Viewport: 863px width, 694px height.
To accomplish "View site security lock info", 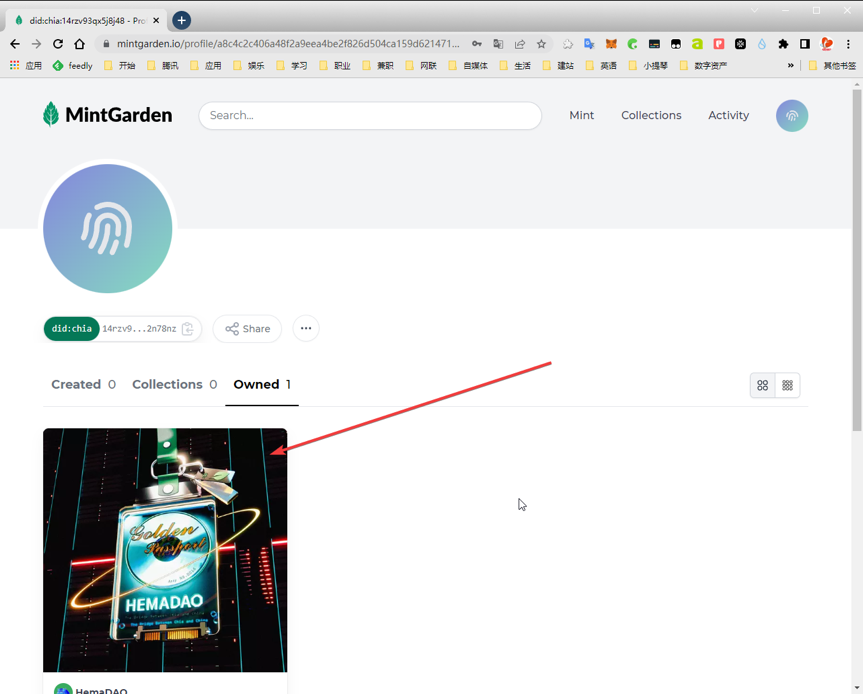I will coord(106,44).
